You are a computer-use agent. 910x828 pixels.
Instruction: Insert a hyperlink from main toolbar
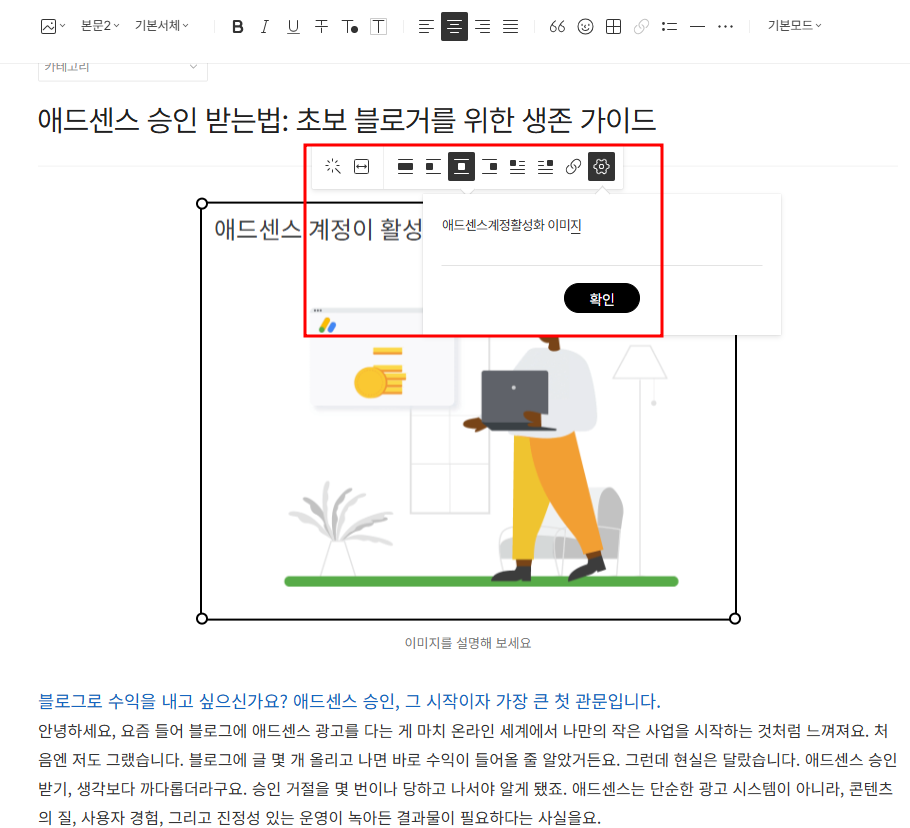(641, 27)
